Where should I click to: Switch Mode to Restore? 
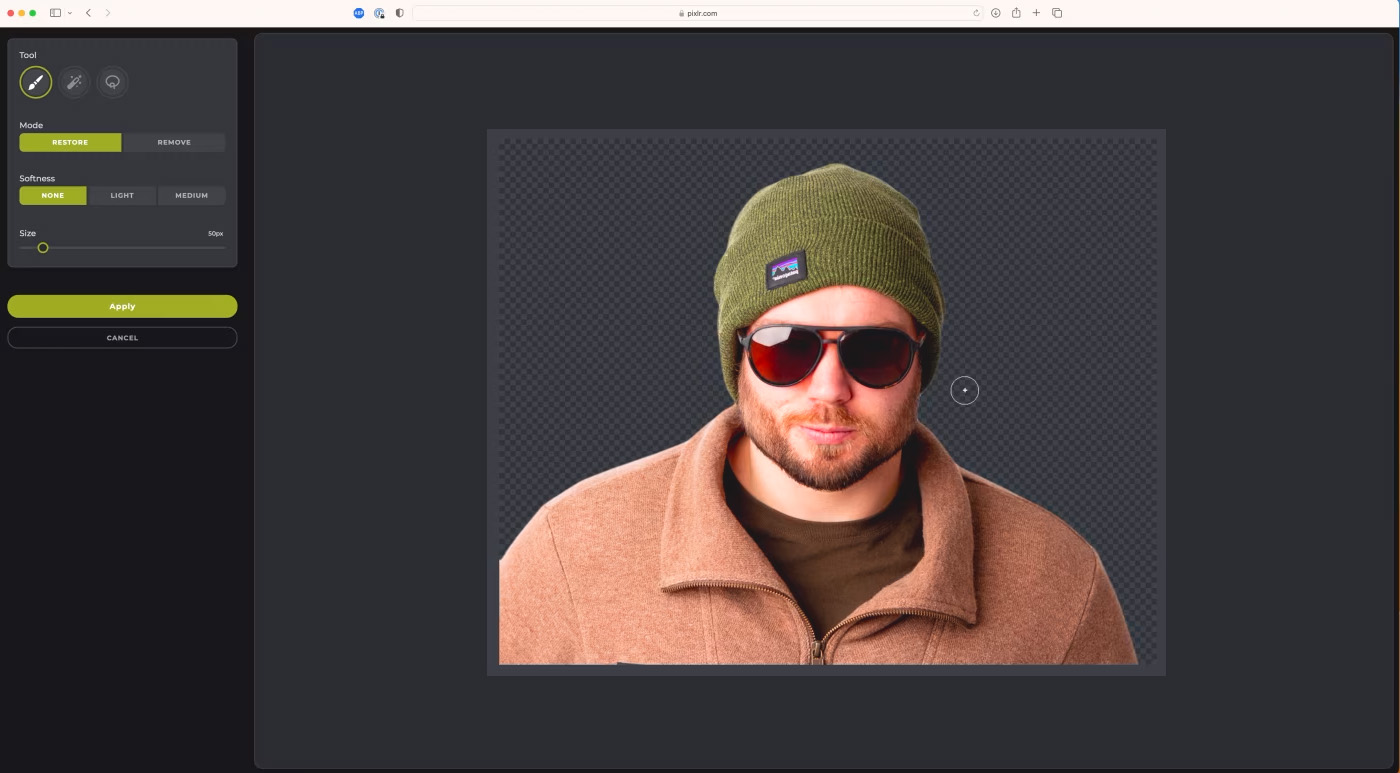(70, 142)
